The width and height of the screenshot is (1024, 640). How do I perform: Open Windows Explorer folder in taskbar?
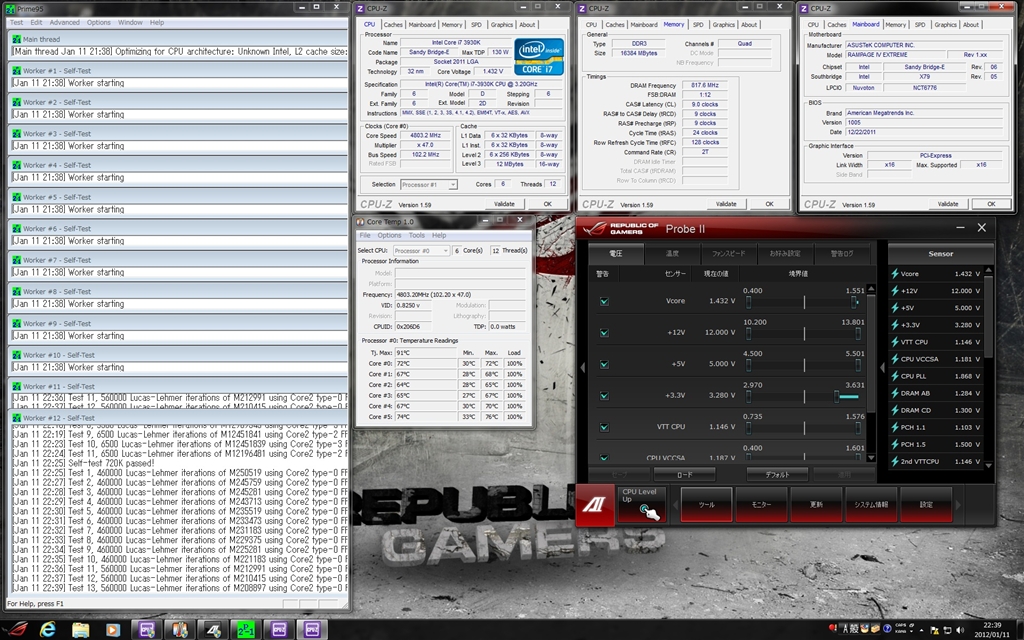[x=80, y=629]
